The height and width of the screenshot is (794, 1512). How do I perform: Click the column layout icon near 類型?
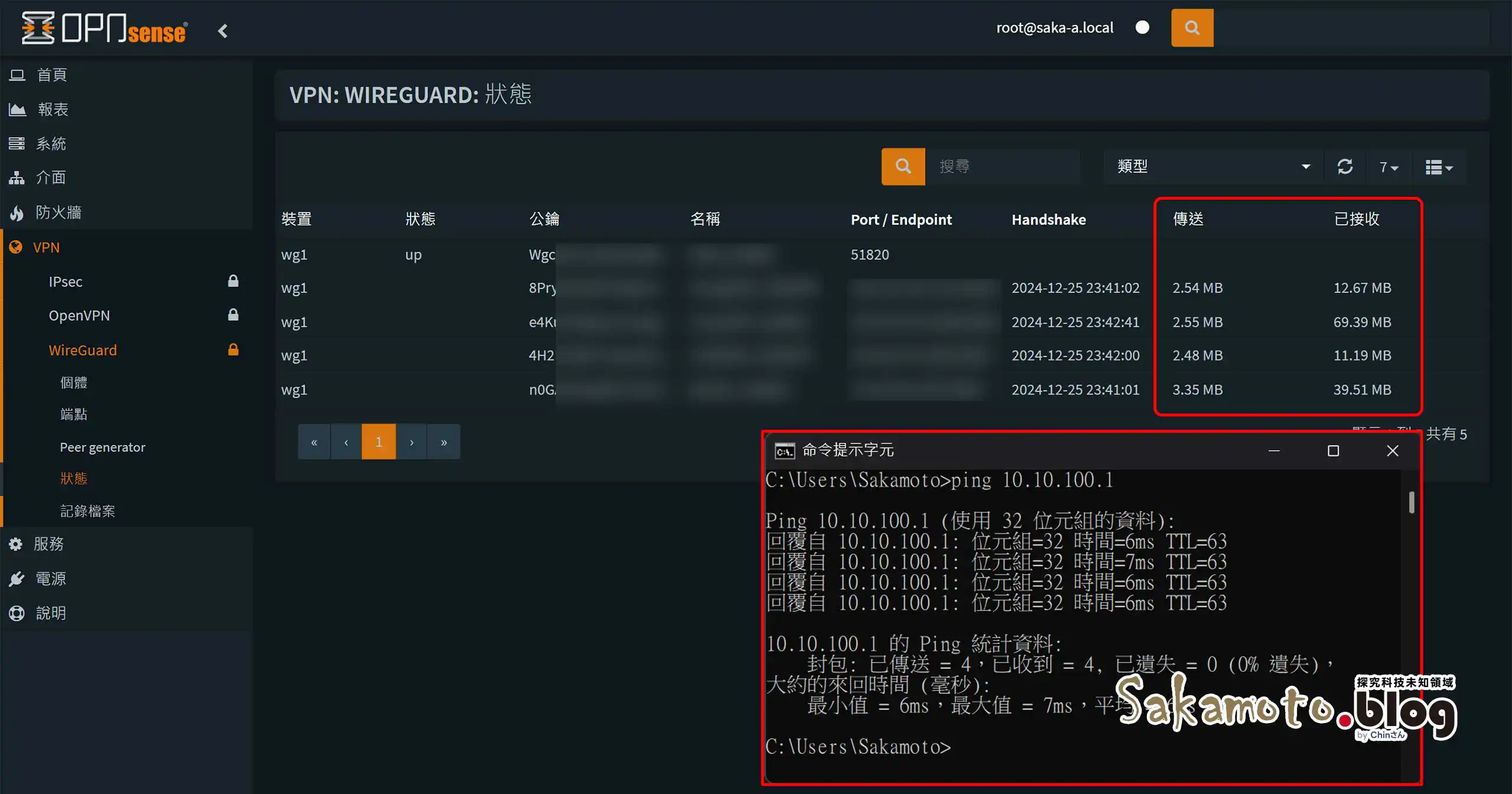pyautogui.click(x=1438, y=167)
